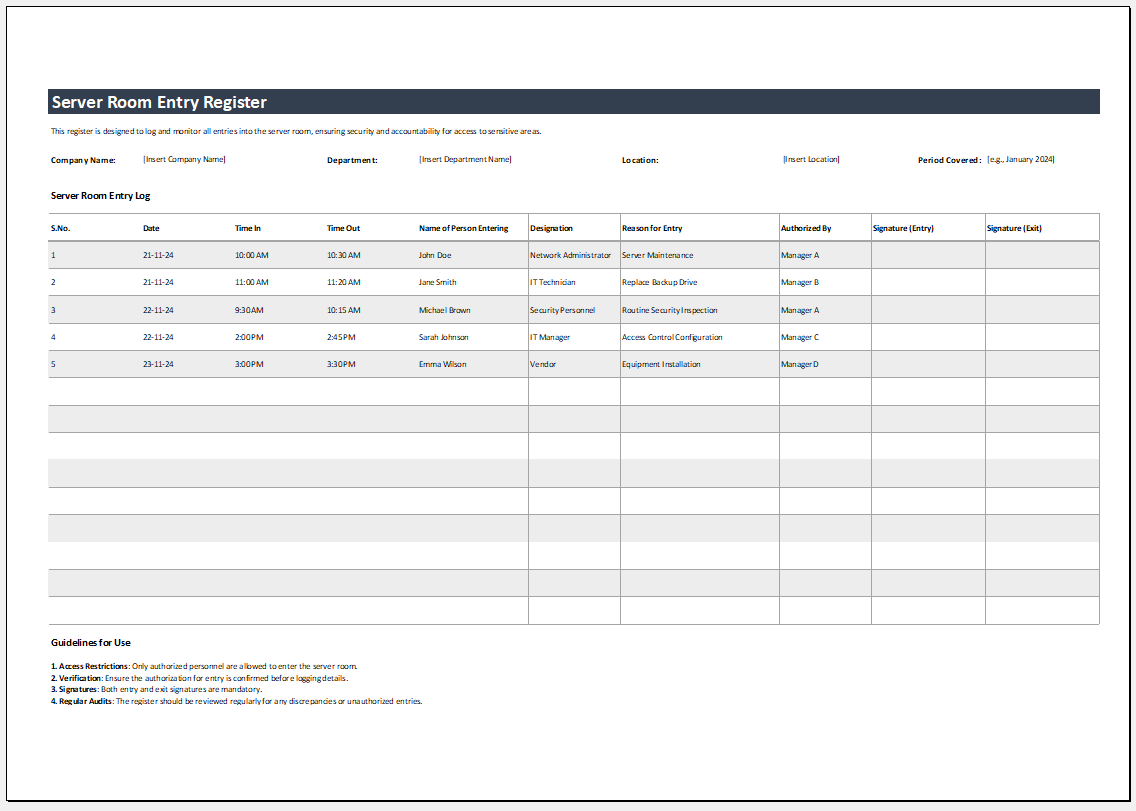The width and height of the screenshot is (1136, 811).
Task: Select the Name of Person Entering header
Action: (463, 228)
